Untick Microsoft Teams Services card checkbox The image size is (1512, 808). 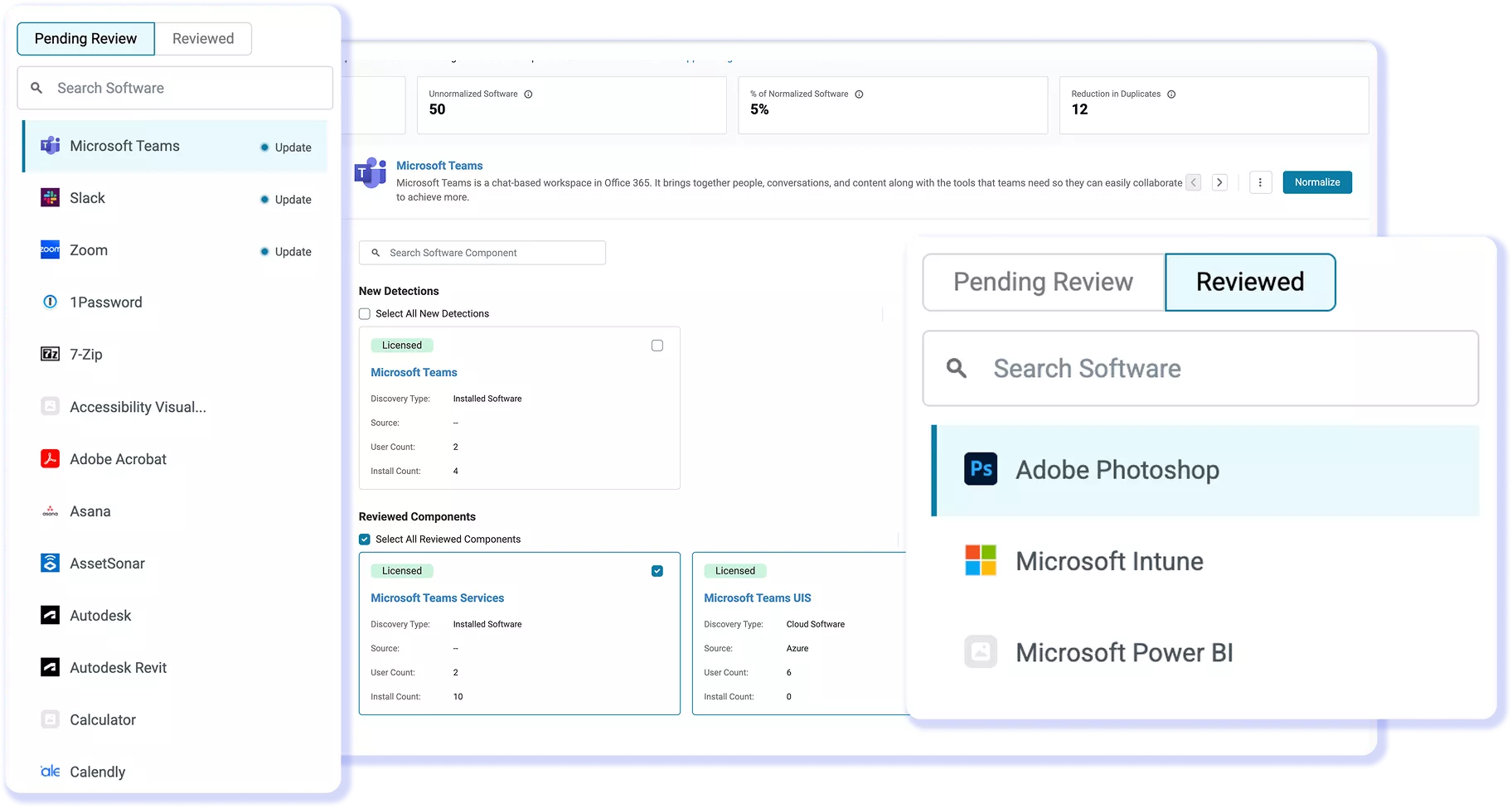[x=657, y=571]
